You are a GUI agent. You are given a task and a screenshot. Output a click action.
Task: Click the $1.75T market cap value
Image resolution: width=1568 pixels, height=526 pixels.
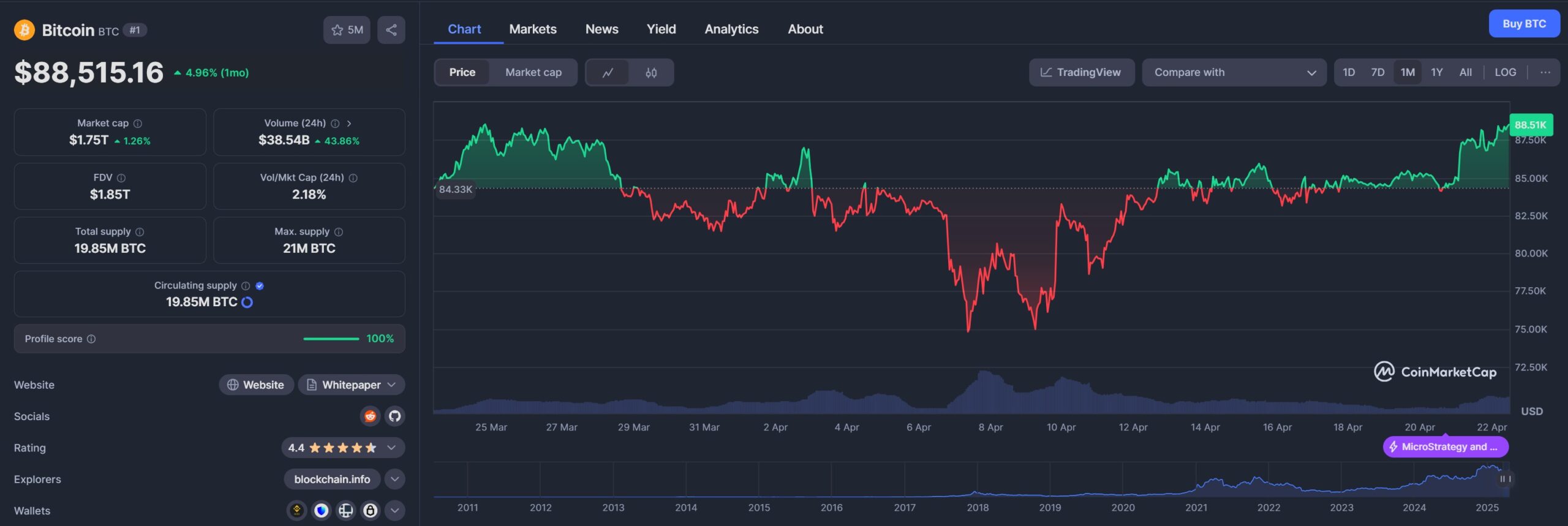(x=89, y=140)
